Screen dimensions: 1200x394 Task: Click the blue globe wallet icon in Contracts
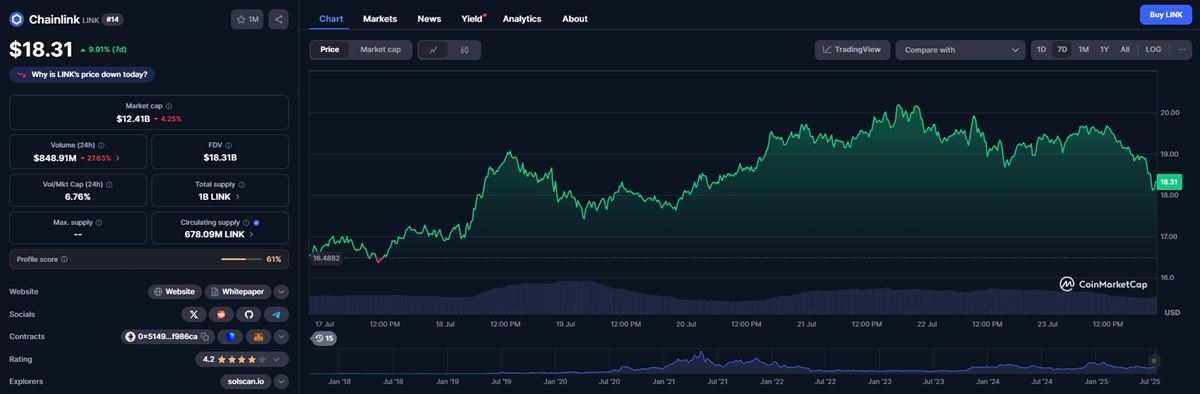click(231, 337)
